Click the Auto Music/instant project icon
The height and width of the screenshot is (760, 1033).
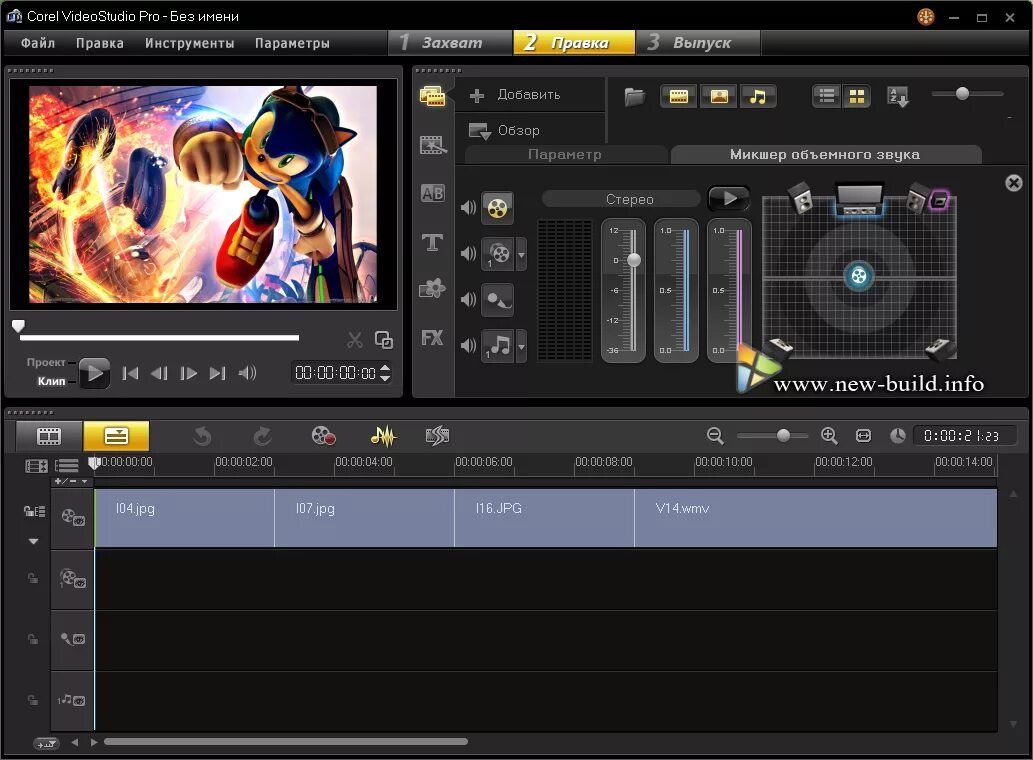click(x=437, y=435)
